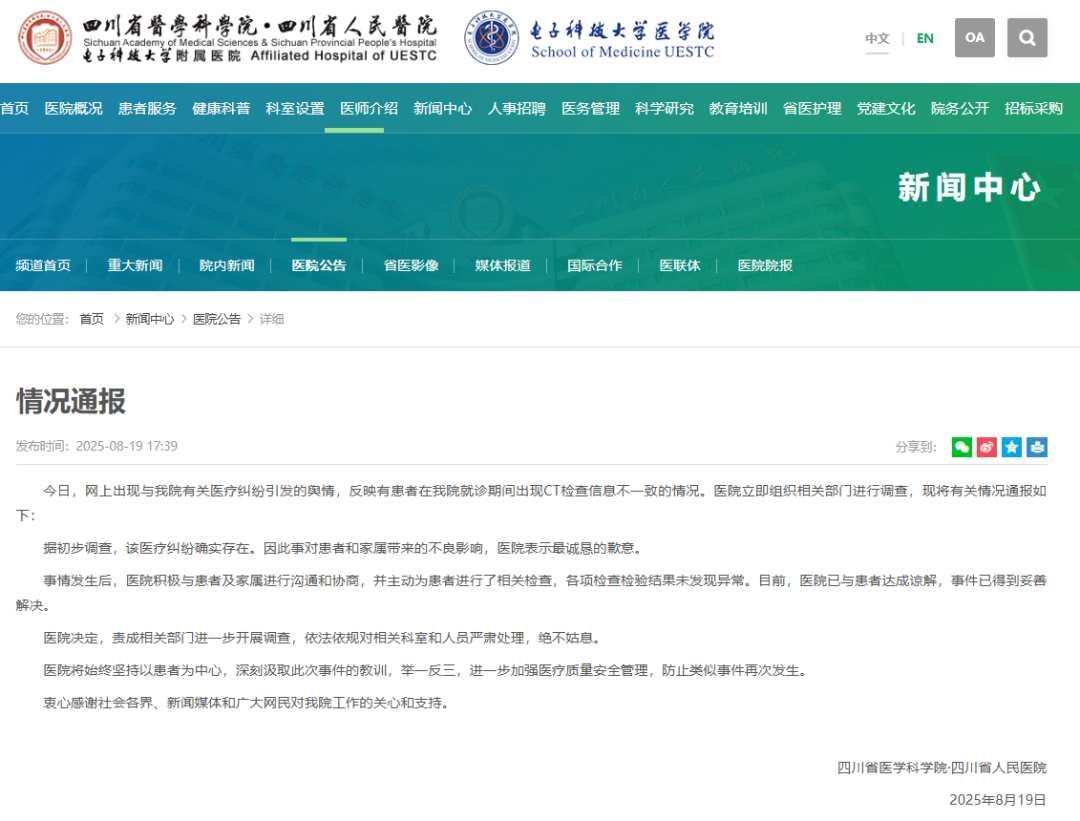Click the 分享到 label
This screenshot has width=1080, height=821.
tap(916, 447)
